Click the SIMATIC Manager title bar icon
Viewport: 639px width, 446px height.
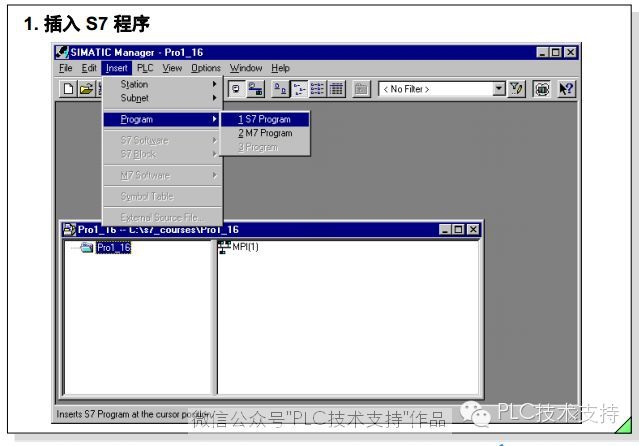(62, 52)
